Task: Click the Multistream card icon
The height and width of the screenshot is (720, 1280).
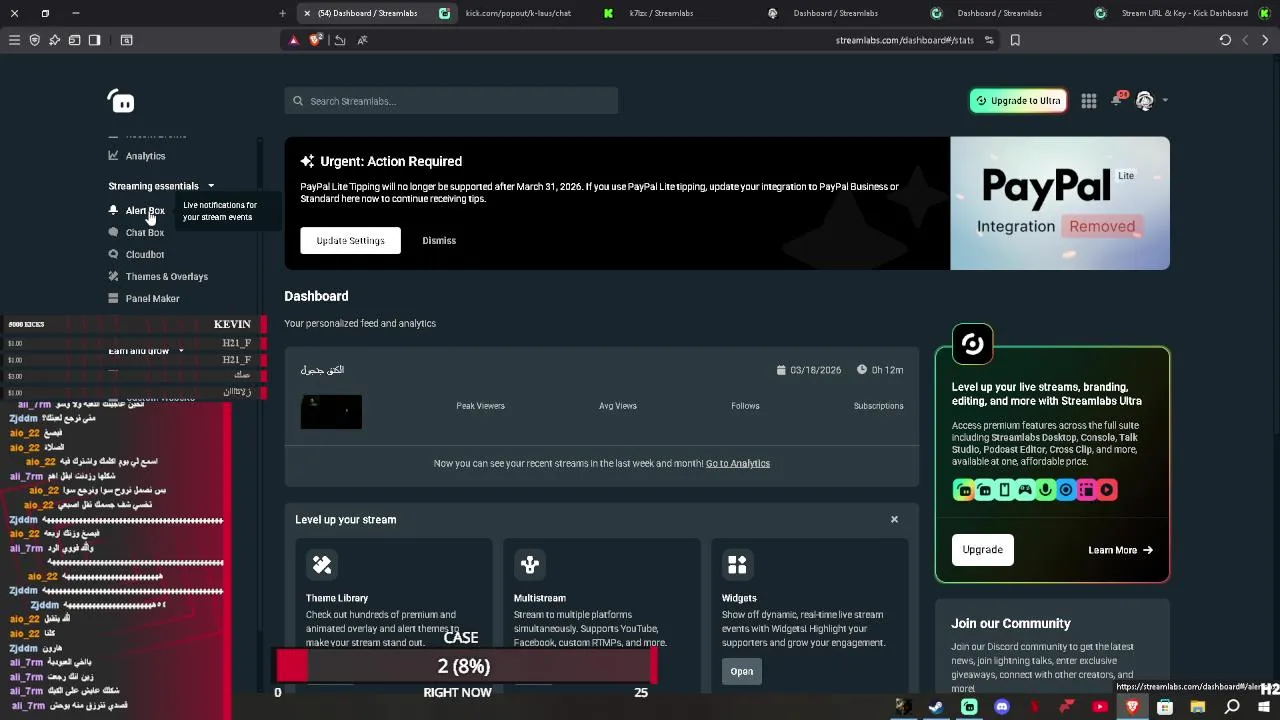Action: pyautogui.click(x=530, y=565)
